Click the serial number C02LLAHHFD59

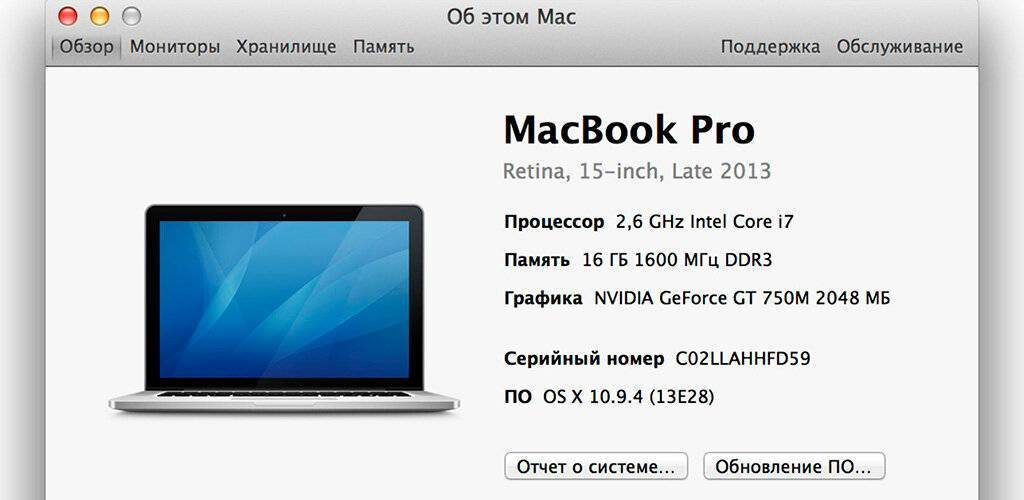coord(743,358)
